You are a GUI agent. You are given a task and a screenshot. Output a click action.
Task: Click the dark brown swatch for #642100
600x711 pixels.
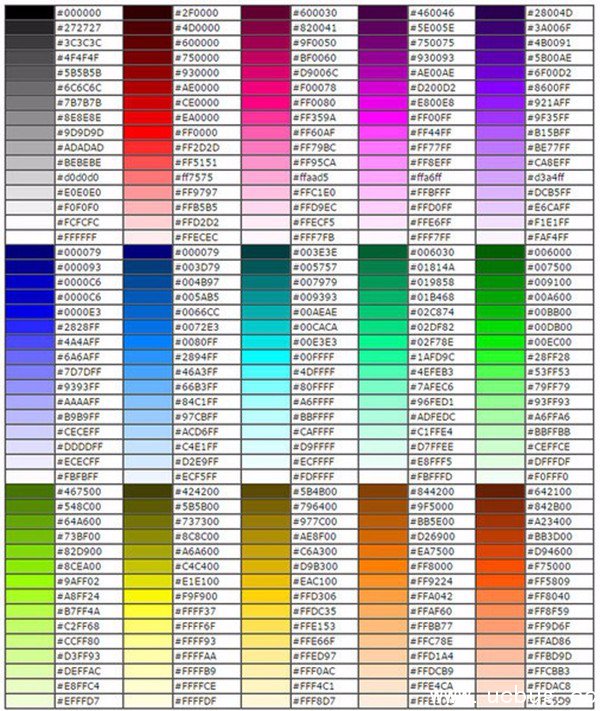(x=499, y=492)
